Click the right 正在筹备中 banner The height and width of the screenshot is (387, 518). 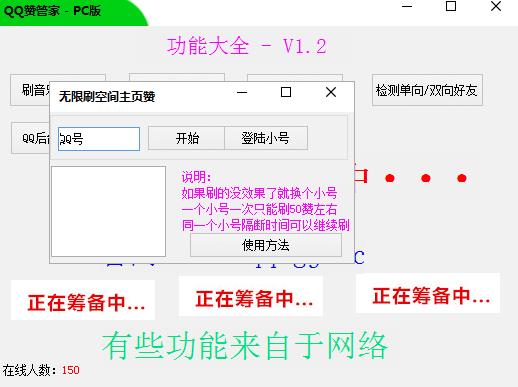(x=428, y=293)
